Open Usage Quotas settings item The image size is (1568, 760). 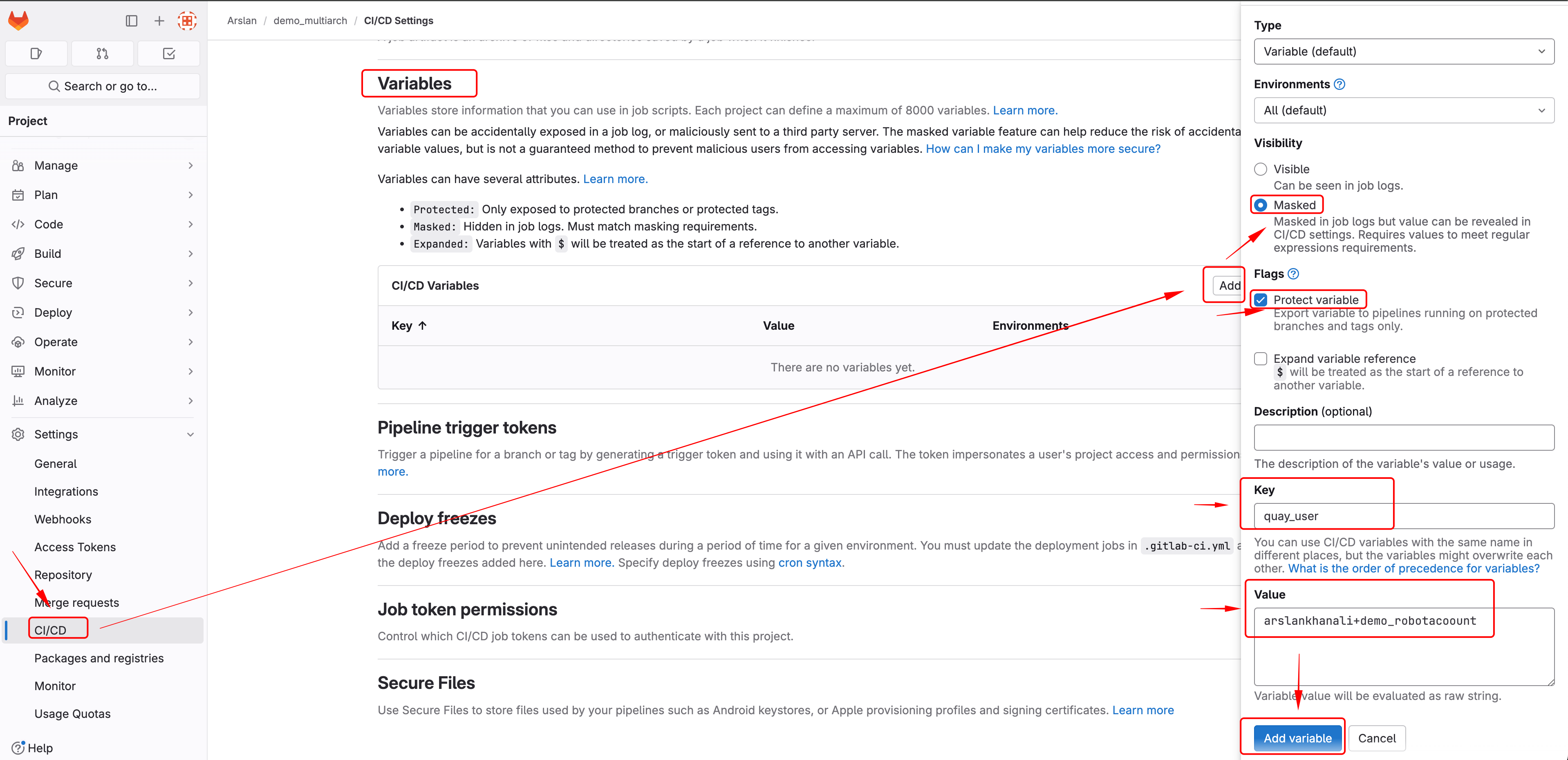[72, 714]
